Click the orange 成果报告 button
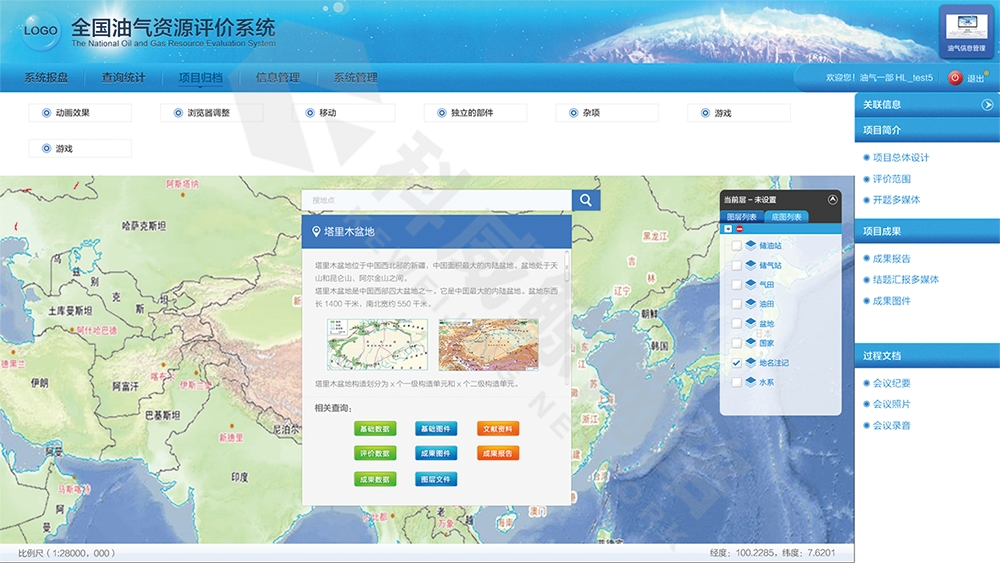This screenshot has height=563, width=1000. (497, 453)
